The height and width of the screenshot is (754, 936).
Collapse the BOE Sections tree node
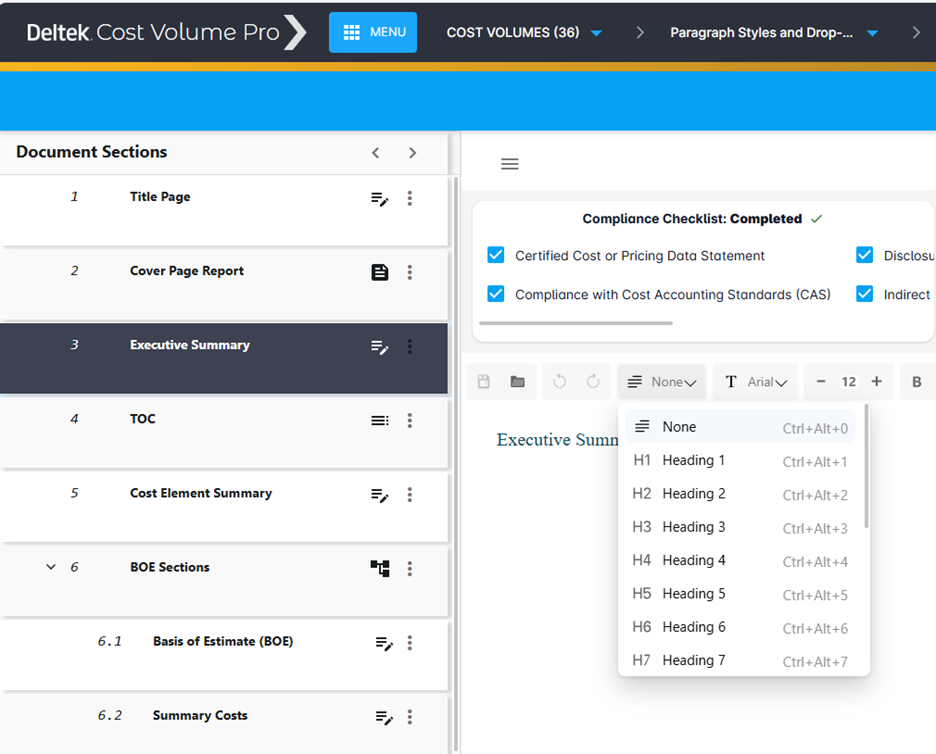51,567
